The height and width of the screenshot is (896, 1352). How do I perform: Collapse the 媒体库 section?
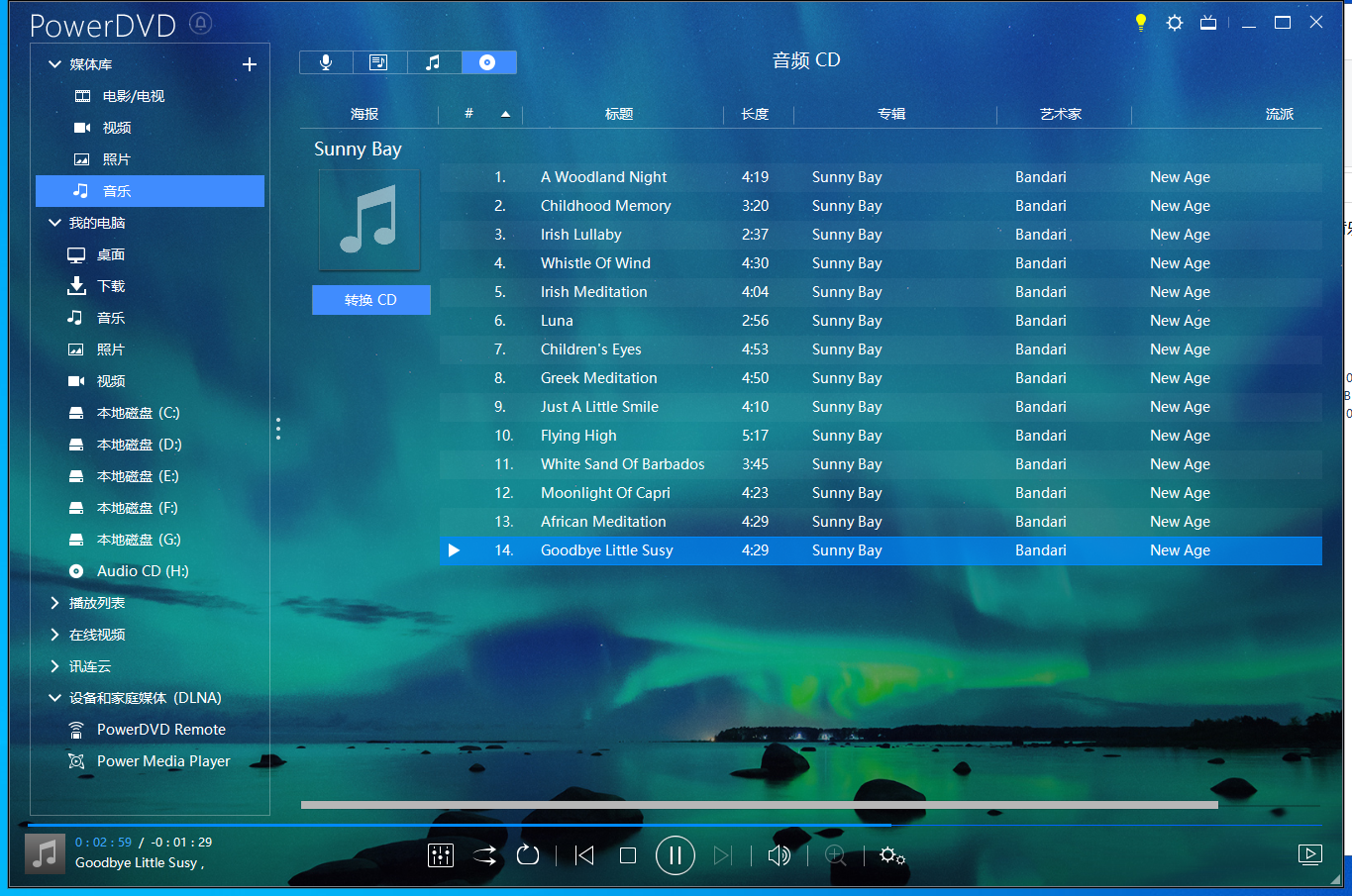point(54,64)
